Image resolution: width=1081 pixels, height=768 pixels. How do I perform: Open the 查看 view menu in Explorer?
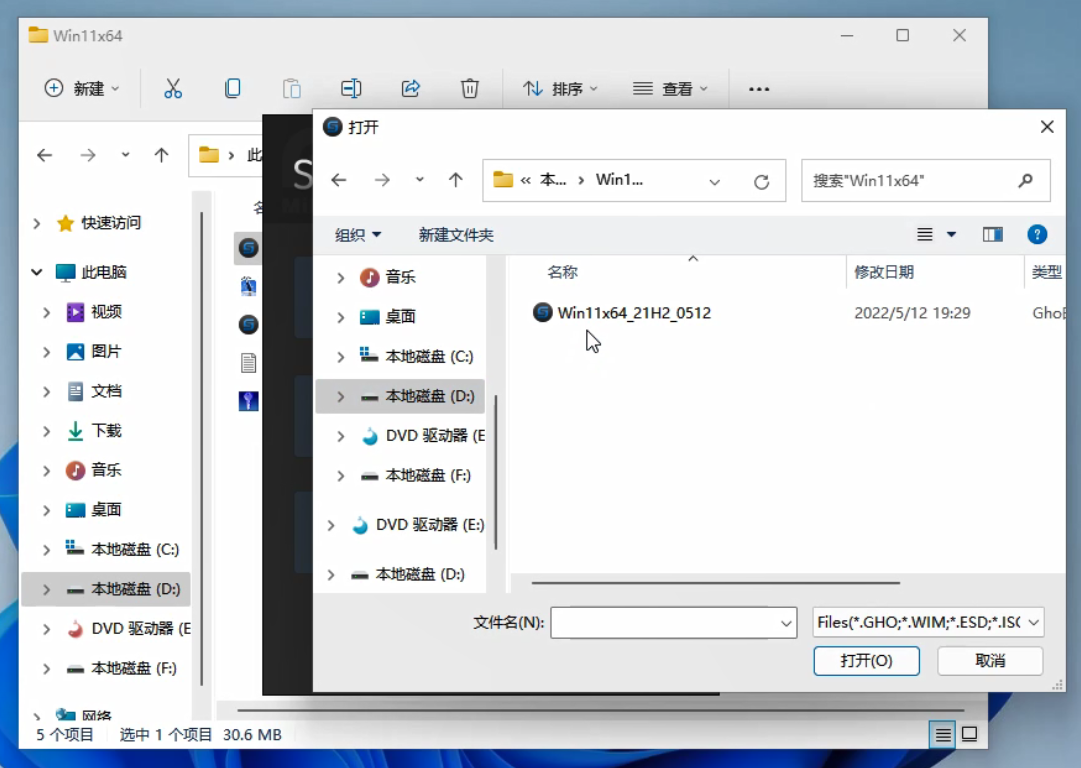(670, 88)
